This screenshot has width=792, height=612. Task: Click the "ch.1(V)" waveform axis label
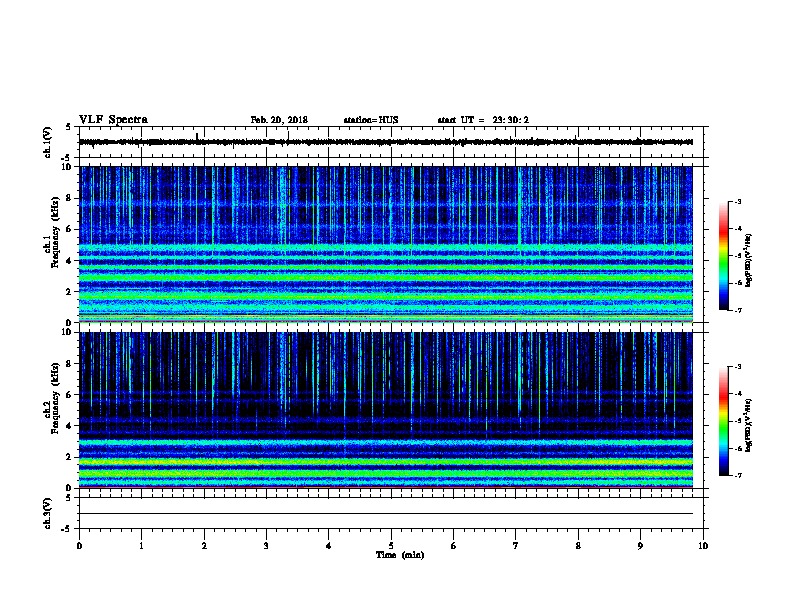tap(48, 142)
